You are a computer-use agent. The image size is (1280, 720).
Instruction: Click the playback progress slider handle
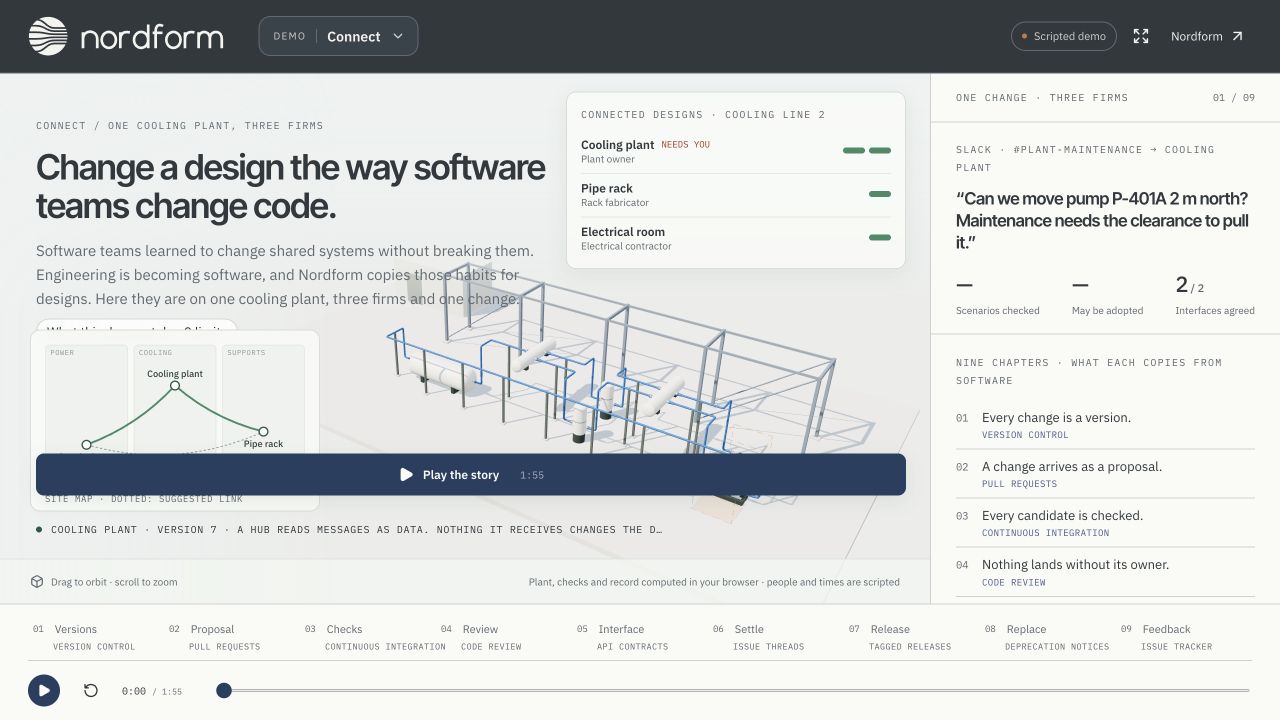pyautogui.click(x=224, y=690)
